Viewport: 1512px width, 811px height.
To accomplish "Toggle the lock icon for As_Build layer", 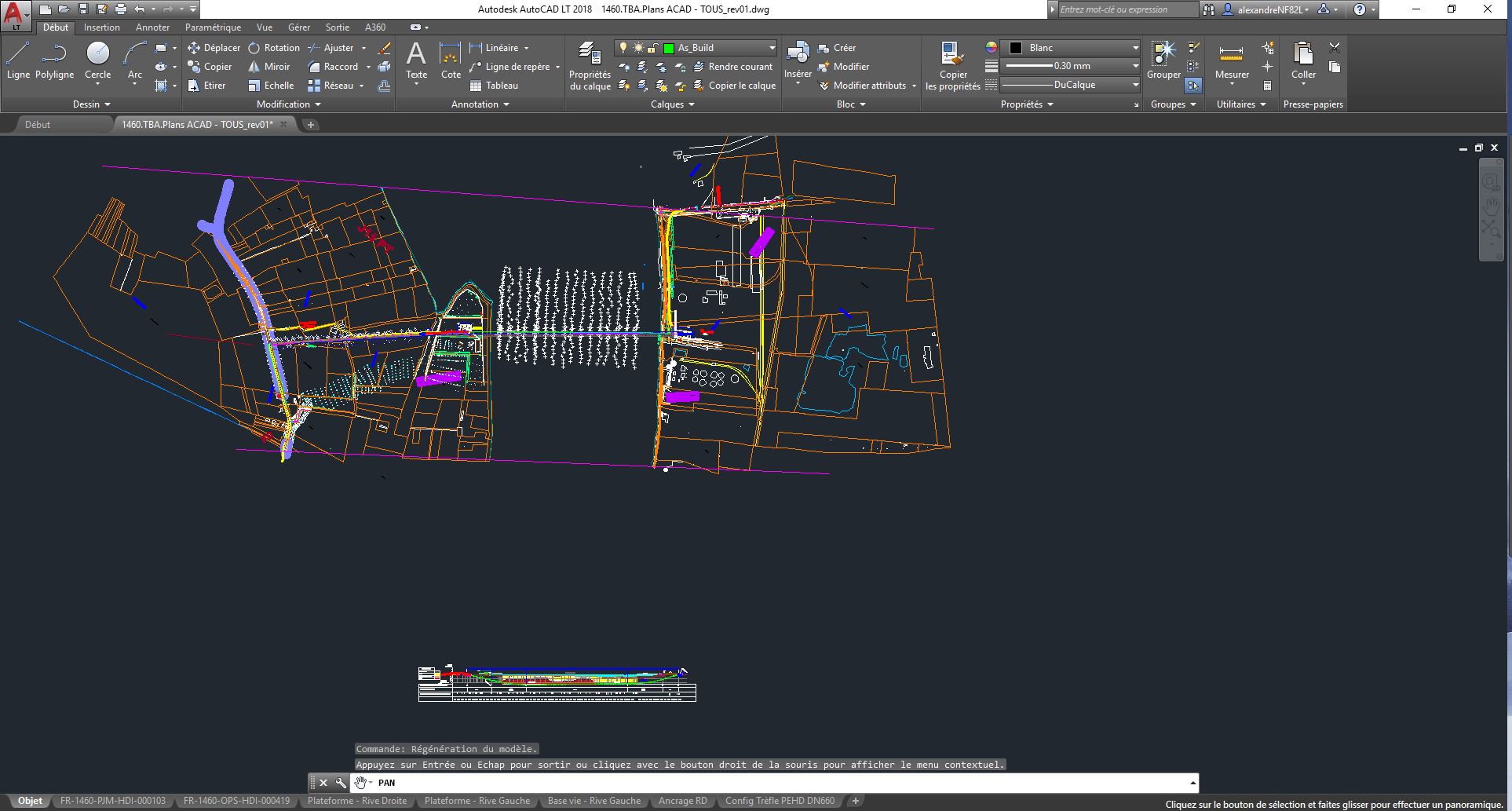I will tap(653, 48).
